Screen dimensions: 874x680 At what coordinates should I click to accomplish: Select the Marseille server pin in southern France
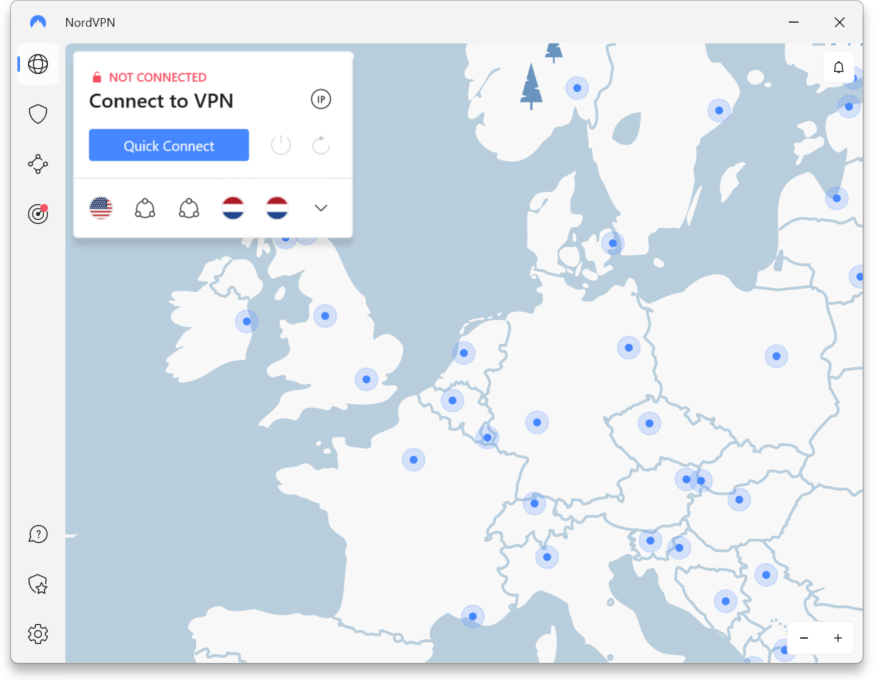[473, 616]
